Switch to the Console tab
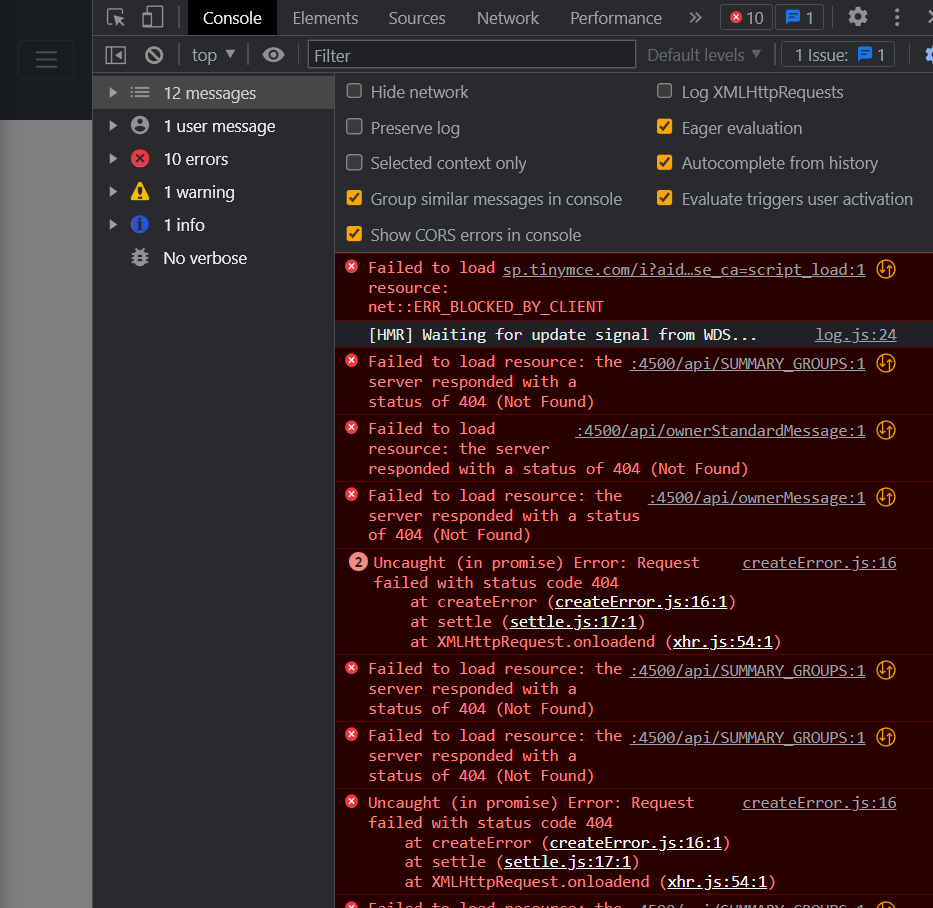Screen dimensions: 933x908 click(x=232, y=18)
